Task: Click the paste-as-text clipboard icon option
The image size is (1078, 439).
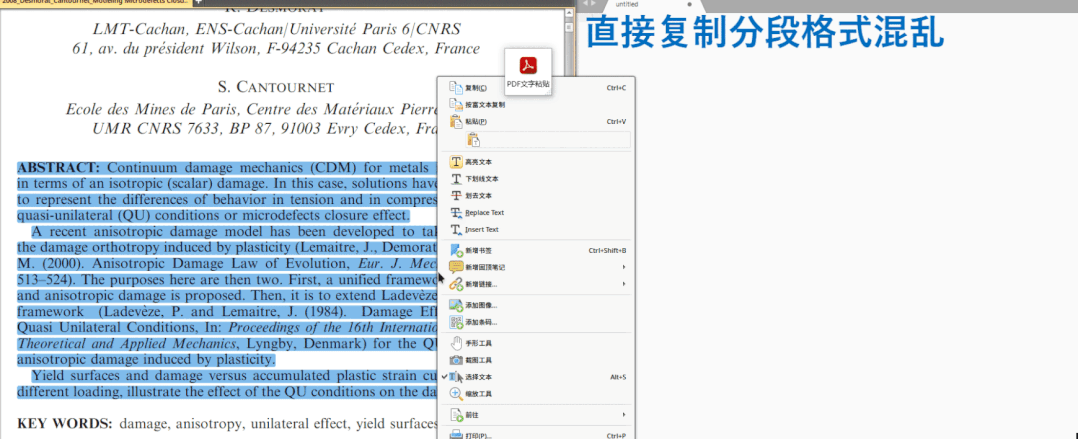Action: pos(474,140)
